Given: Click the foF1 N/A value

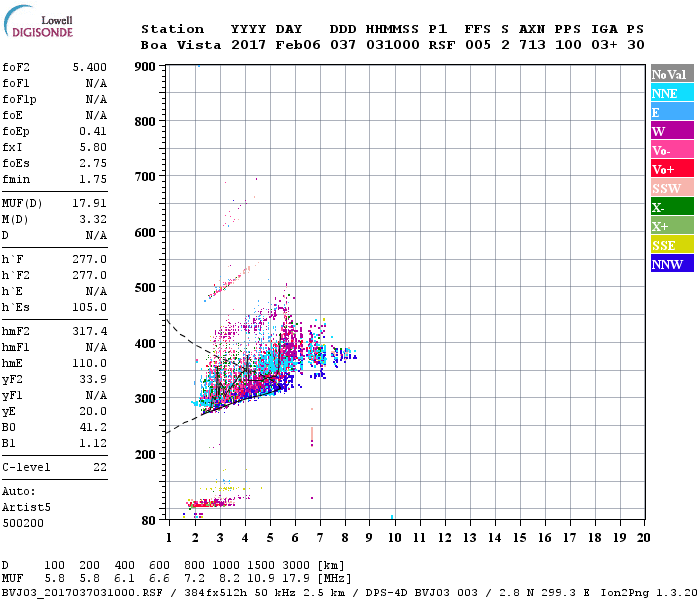Looking at the screenshot, I should coord(96,83).
